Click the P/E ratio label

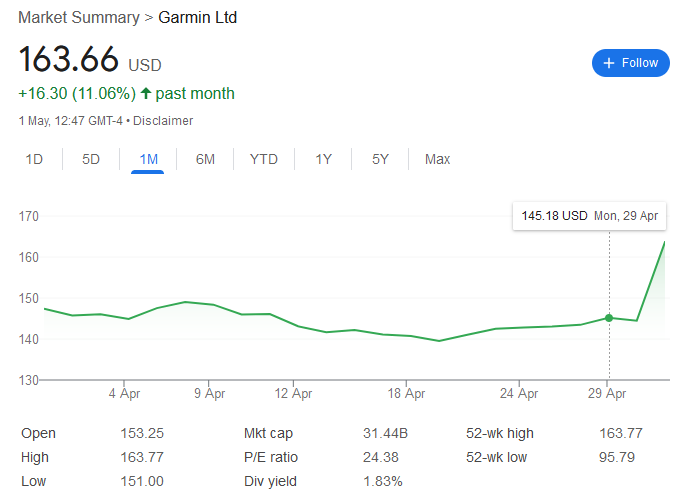click(271, 457)
